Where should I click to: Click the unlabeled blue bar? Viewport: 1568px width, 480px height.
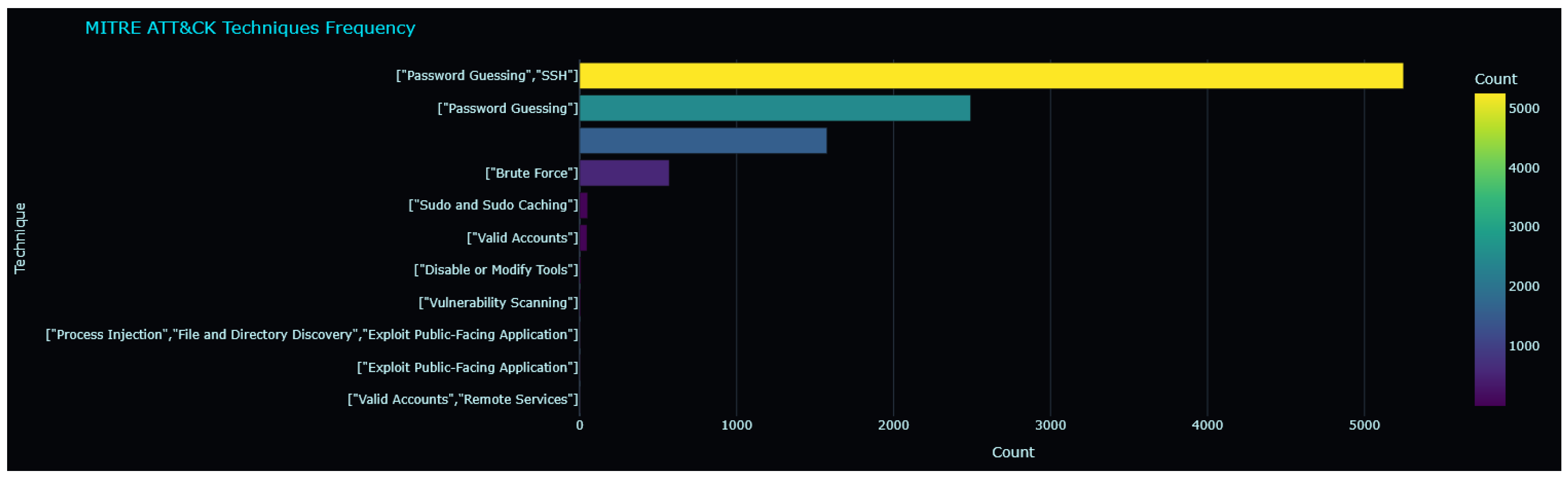click(x=703, y=141)
